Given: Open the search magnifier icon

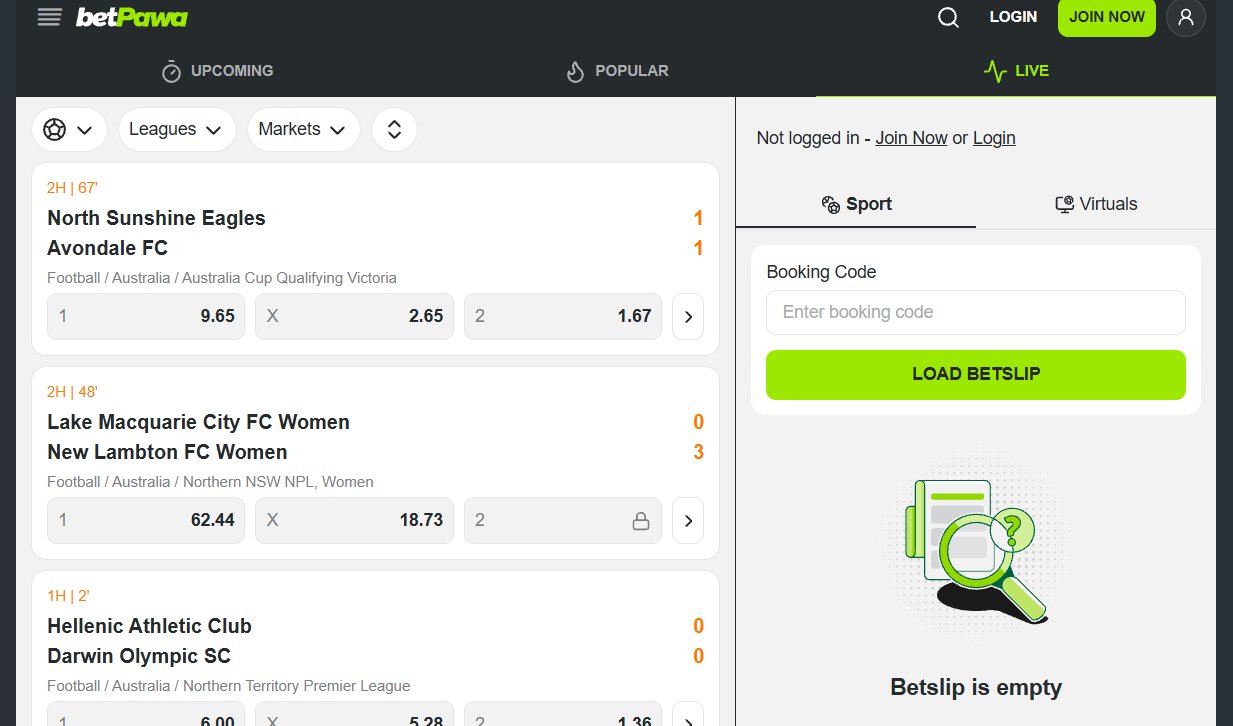Looking at the screenshot, I should click(948, 17).
